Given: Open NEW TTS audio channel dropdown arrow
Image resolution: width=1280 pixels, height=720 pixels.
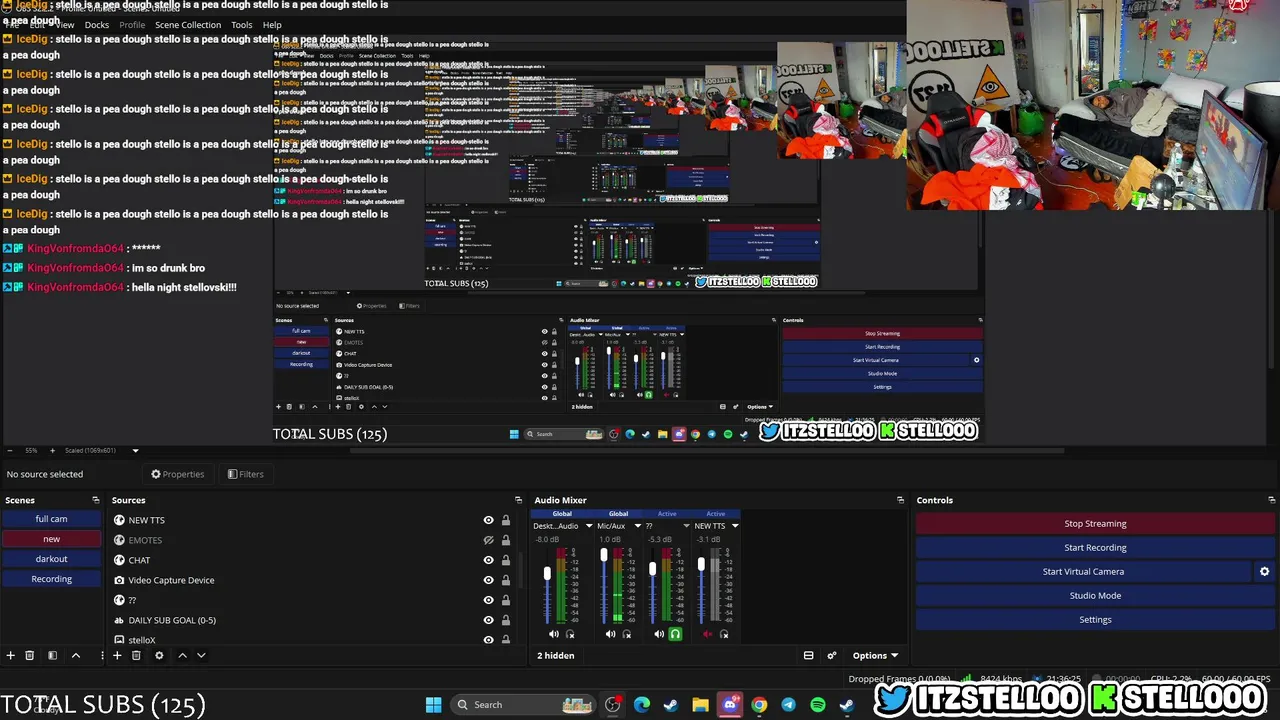Looking at the screenshot, I should 735,526.
